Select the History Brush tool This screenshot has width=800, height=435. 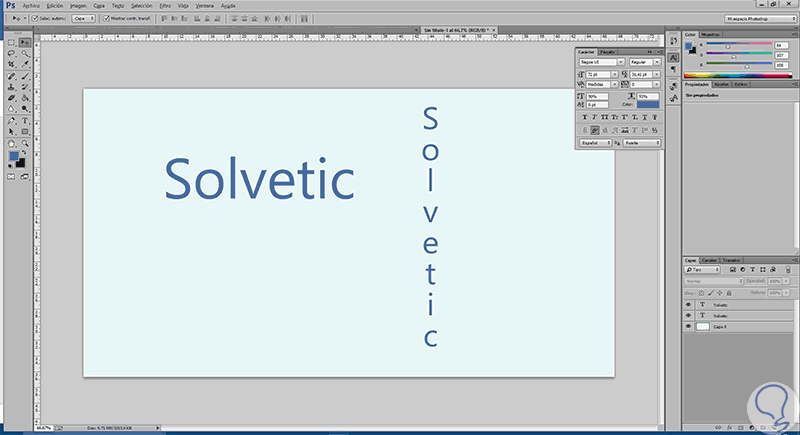[24, 87]
